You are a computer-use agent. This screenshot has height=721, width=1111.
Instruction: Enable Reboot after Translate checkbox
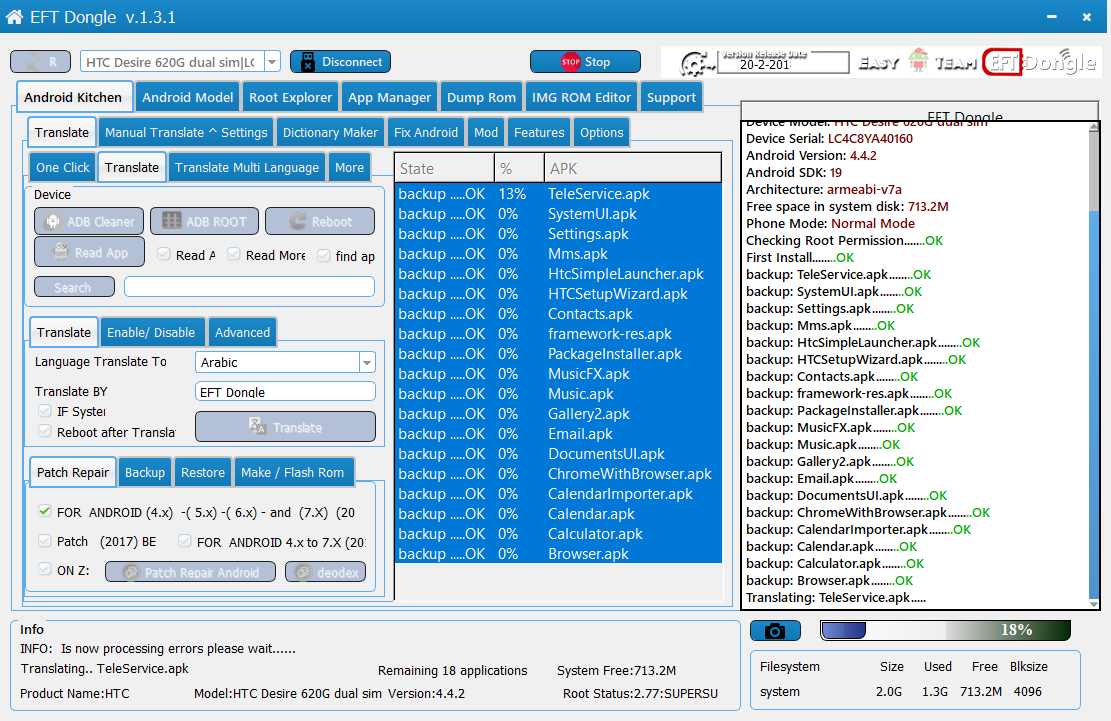[x=45, y=431]
